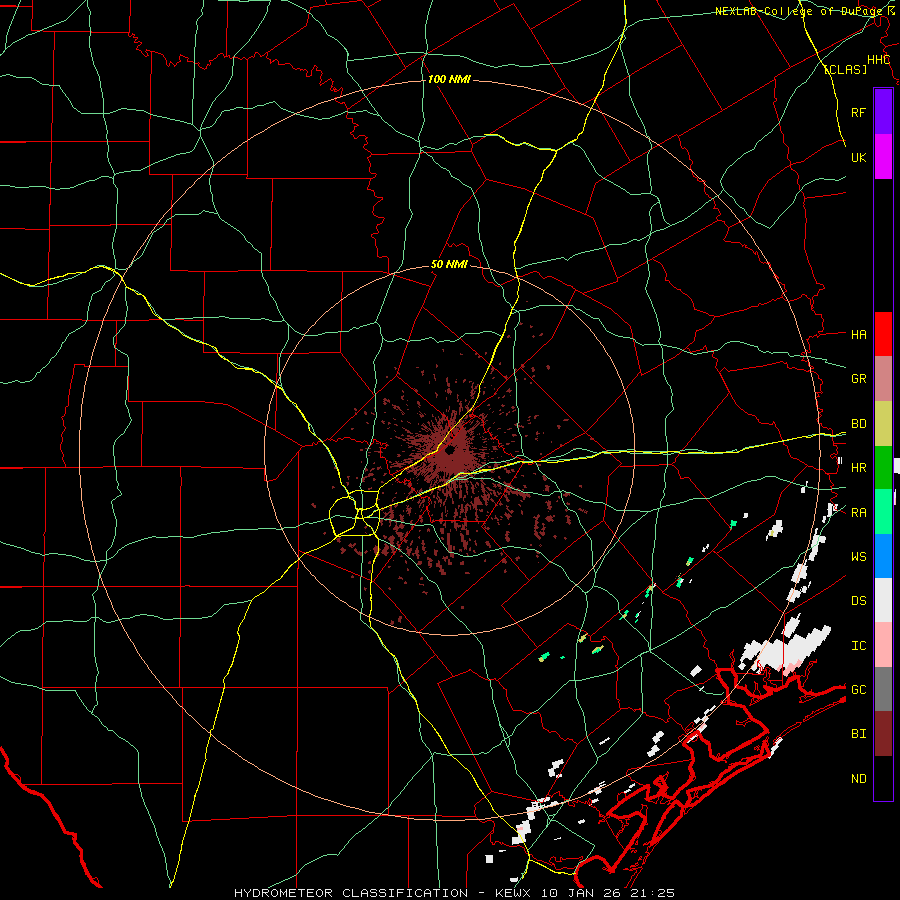Click the "ND" legend label
This screenshot has width=900, height=900.
858,779
